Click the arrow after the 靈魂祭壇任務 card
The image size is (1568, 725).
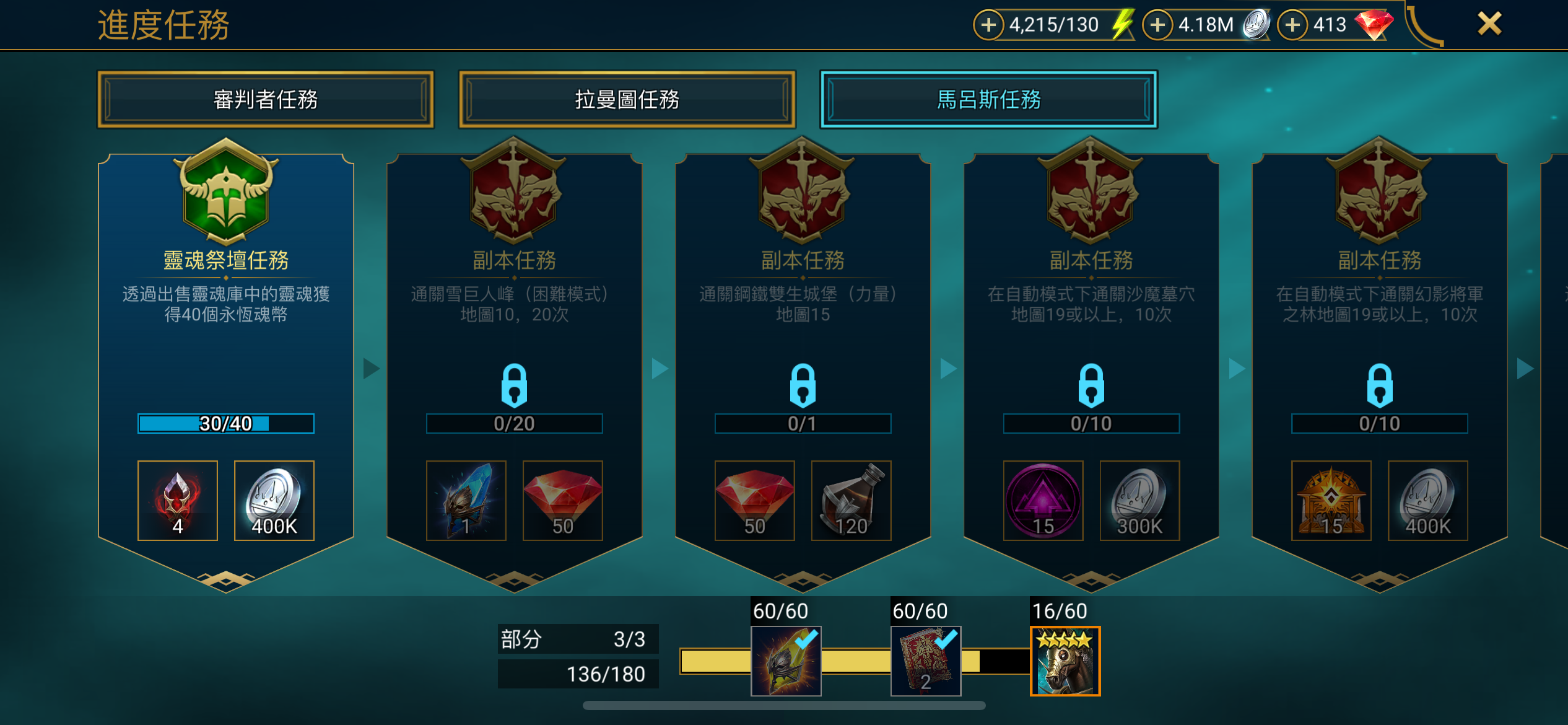point(371,369)
